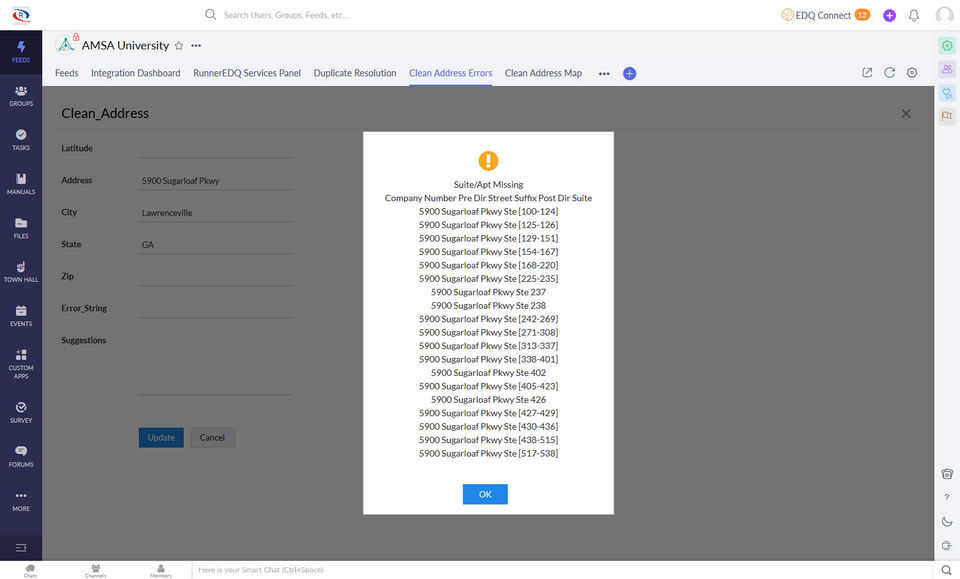960x579 pixels.
Task: Refresh the current tab
Action: tap(890, 73)
